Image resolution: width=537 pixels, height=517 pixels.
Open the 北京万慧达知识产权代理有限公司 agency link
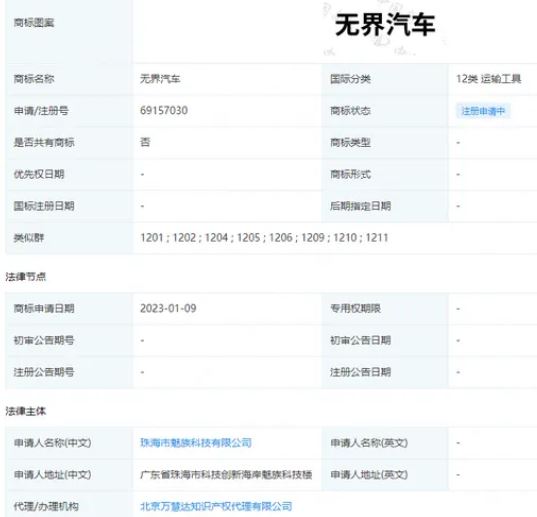pyautogui.click(x=216, y=506)
